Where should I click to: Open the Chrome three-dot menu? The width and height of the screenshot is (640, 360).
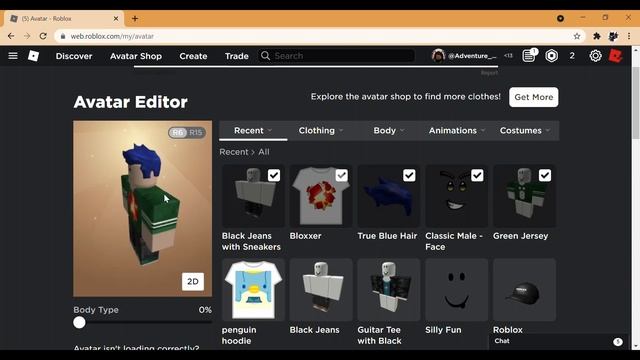pos(629,36)
